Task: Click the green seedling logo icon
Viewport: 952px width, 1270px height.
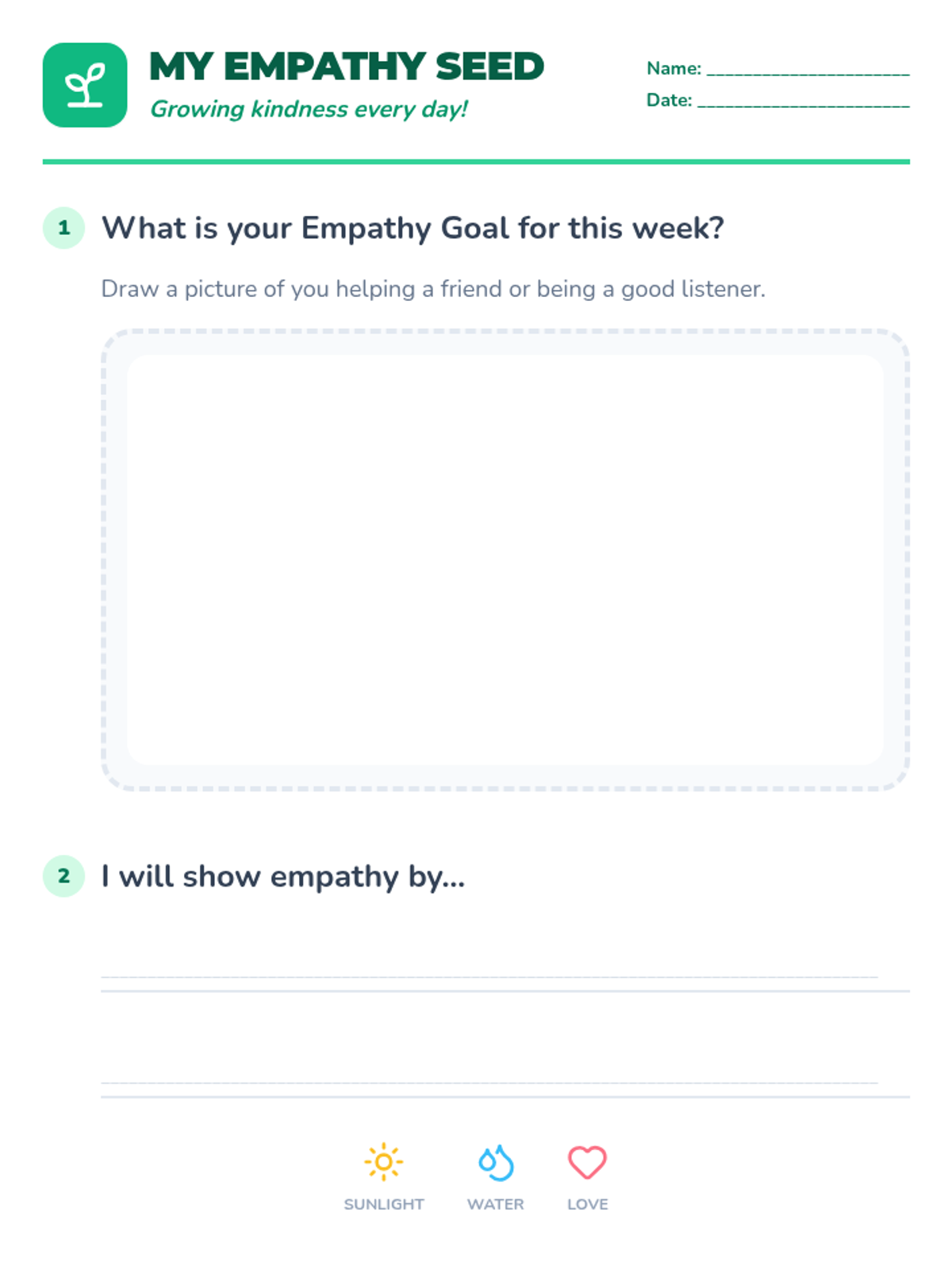Action: [x=85, y=85]
